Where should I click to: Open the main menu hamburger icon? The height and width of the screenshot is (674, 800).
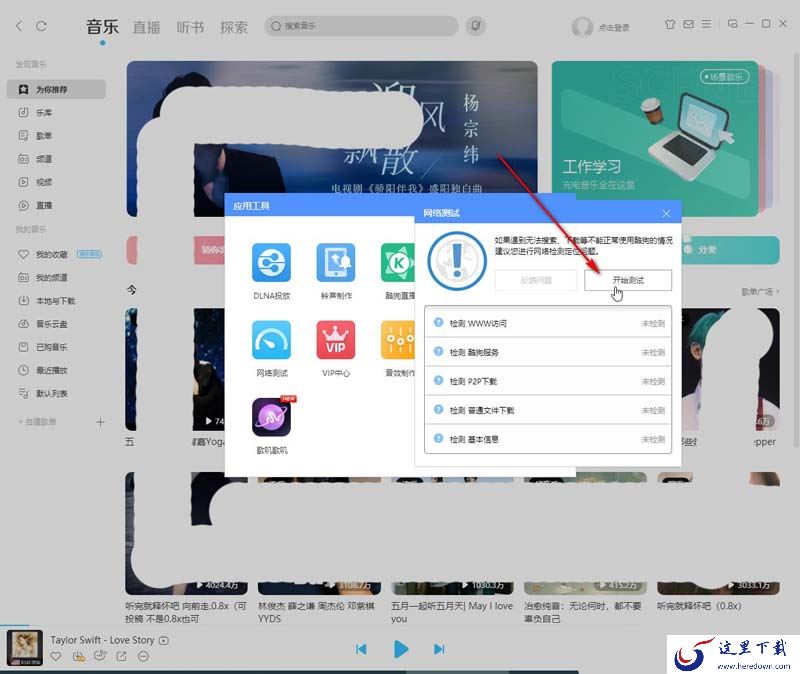point(706,24)
